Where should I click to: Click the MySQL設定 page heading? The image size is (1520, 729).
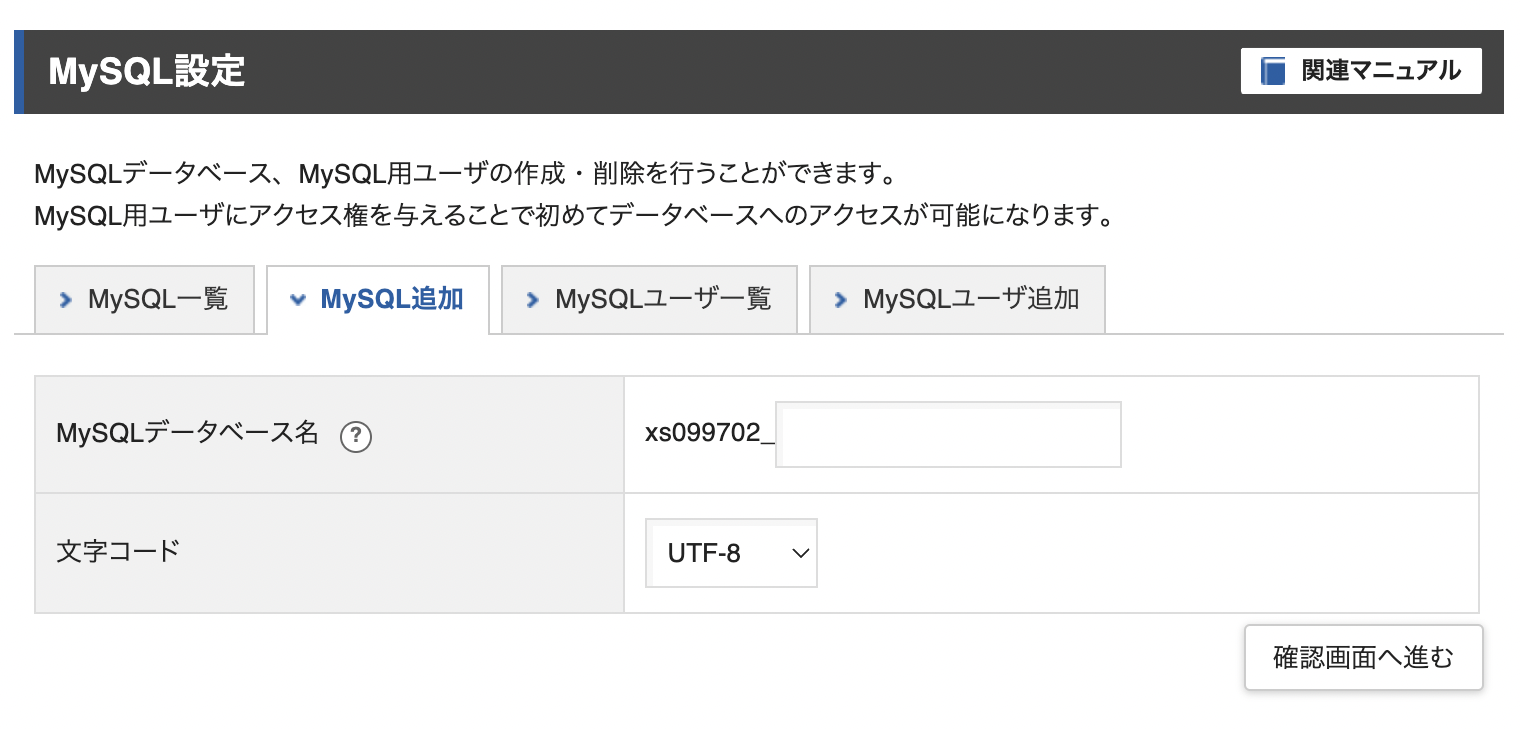coord(144,71)
